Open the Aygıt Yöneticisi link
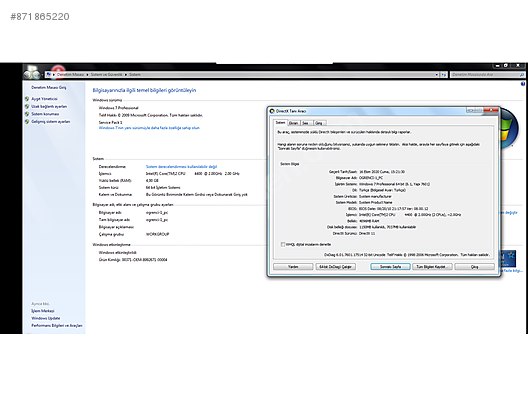 click(44, 99)
